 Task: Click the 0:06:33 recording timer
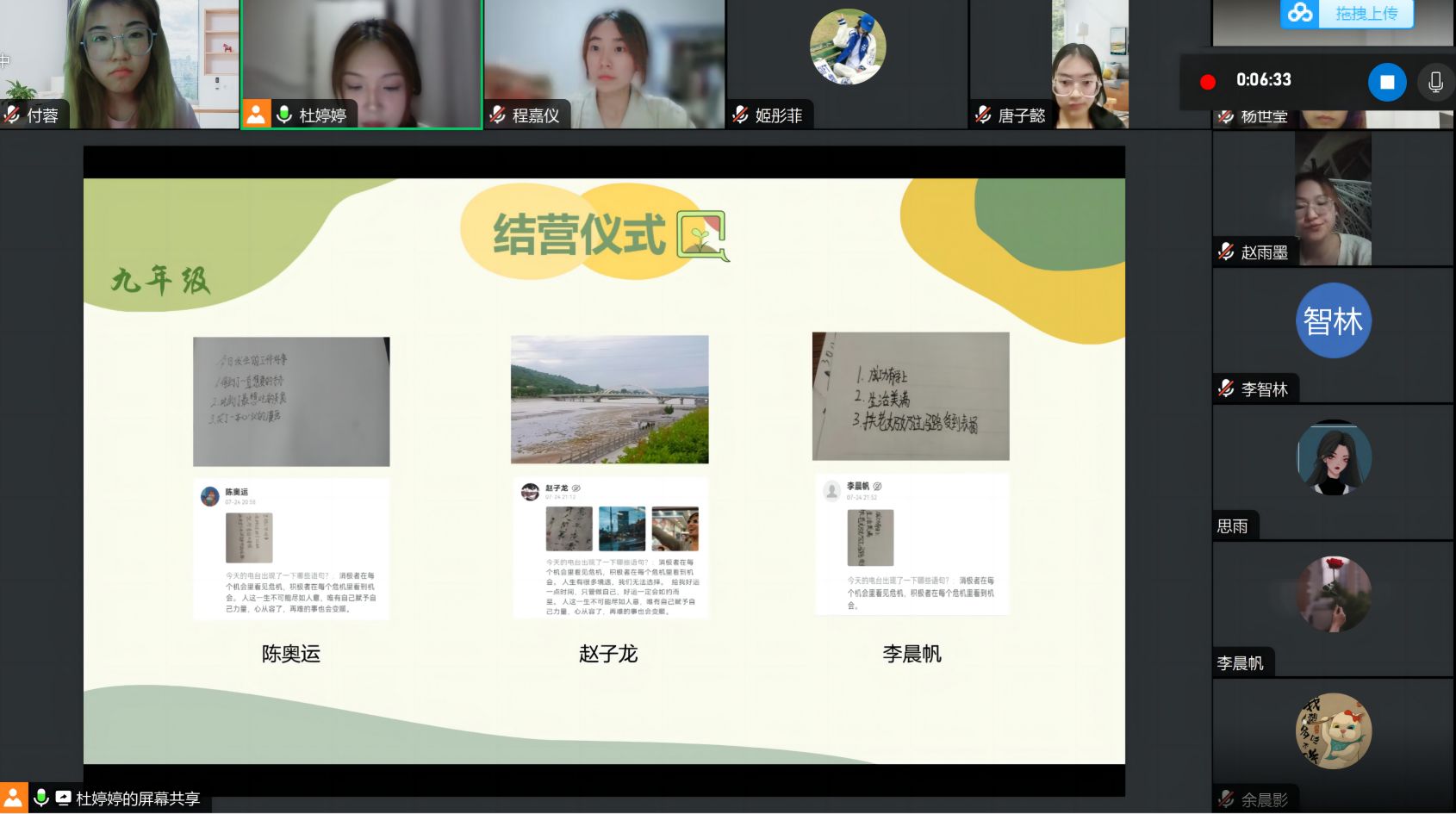coord(1263,80)
